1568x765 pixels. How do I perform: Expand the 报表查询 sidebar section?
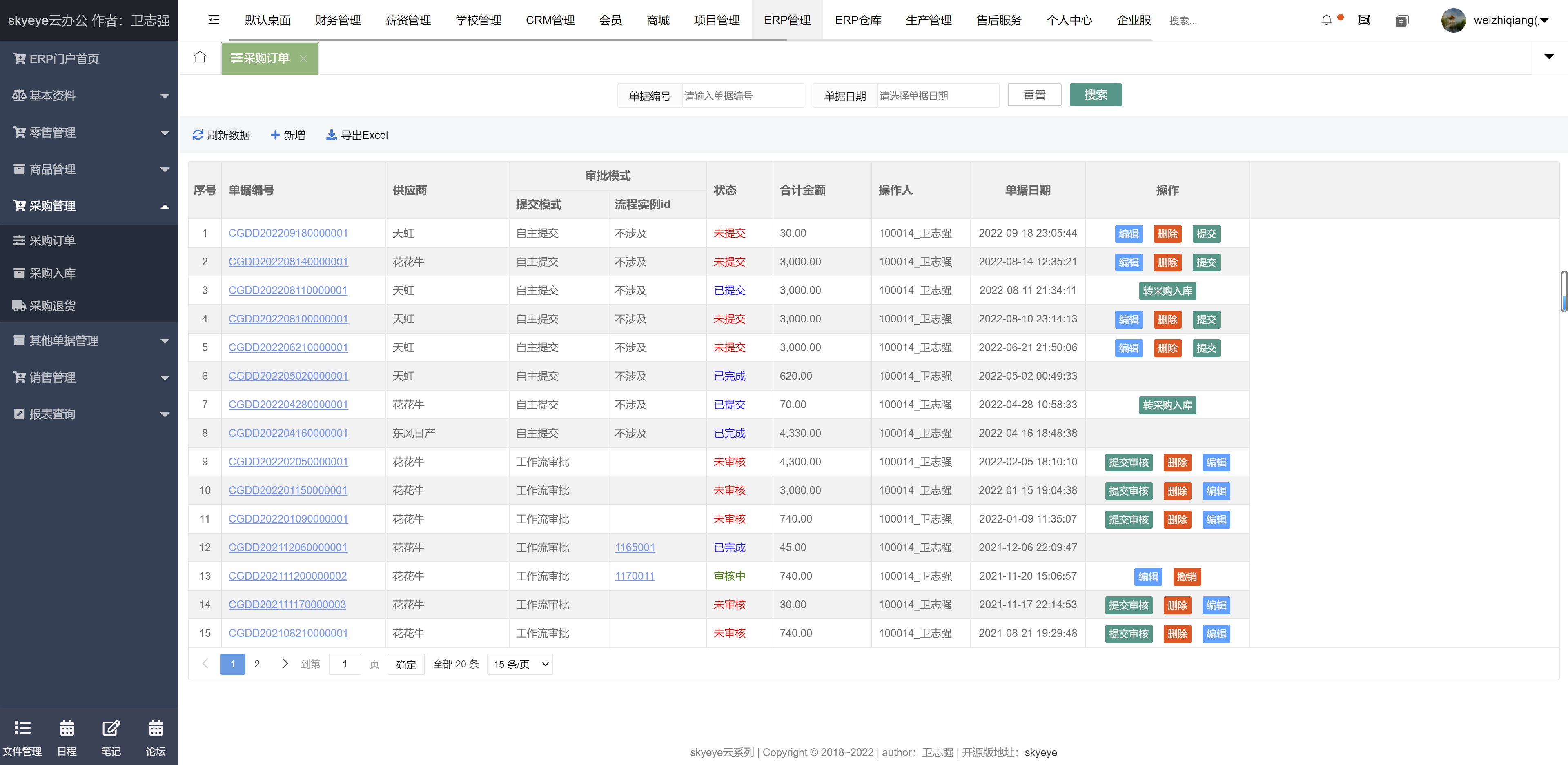click(90, 413)
